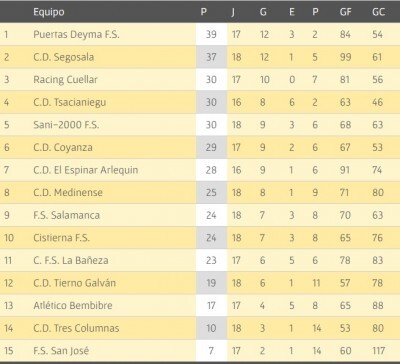Click the GC column header

(x=378, y=12)
